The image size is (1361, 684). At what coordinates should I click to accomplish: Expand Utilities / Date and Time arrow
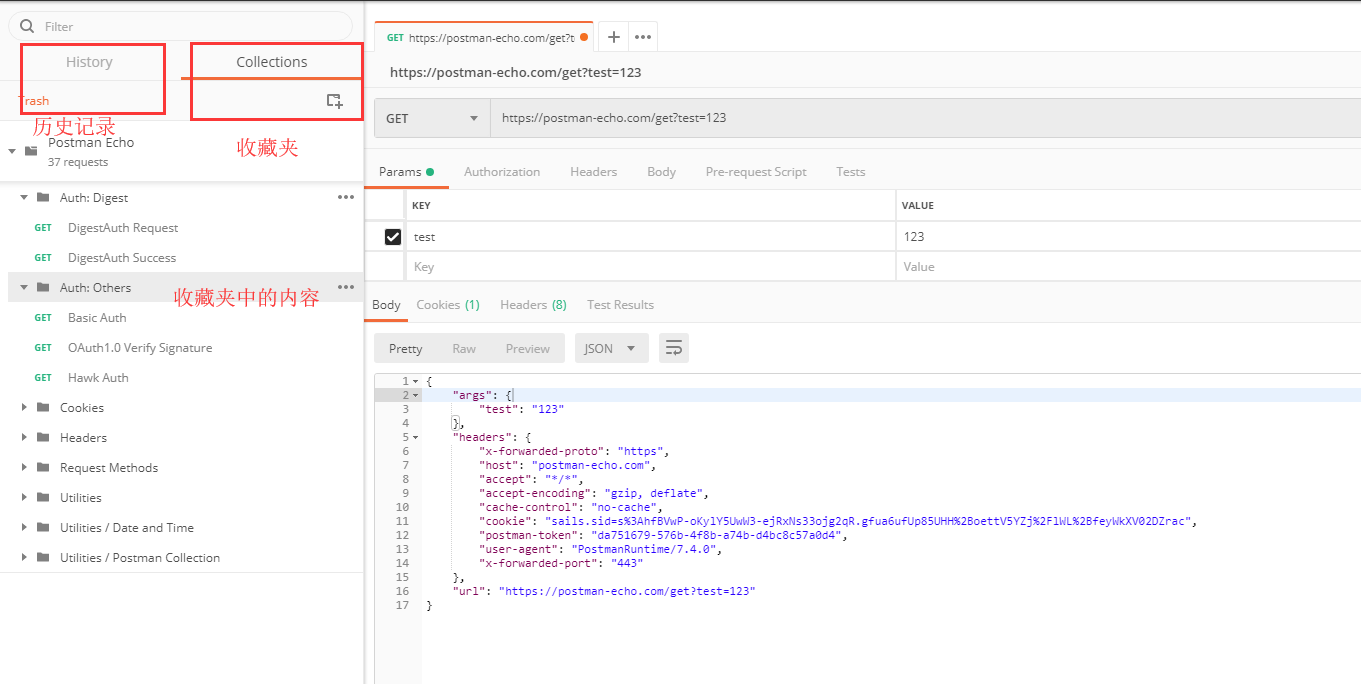click(24, 527)
